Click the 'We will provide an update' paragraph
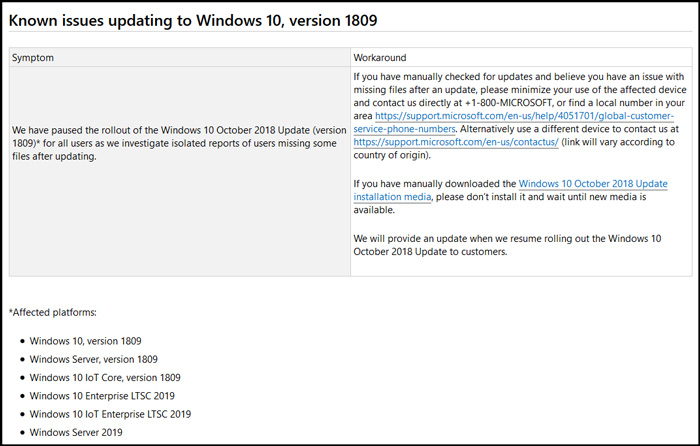 (x=507, y=245)
